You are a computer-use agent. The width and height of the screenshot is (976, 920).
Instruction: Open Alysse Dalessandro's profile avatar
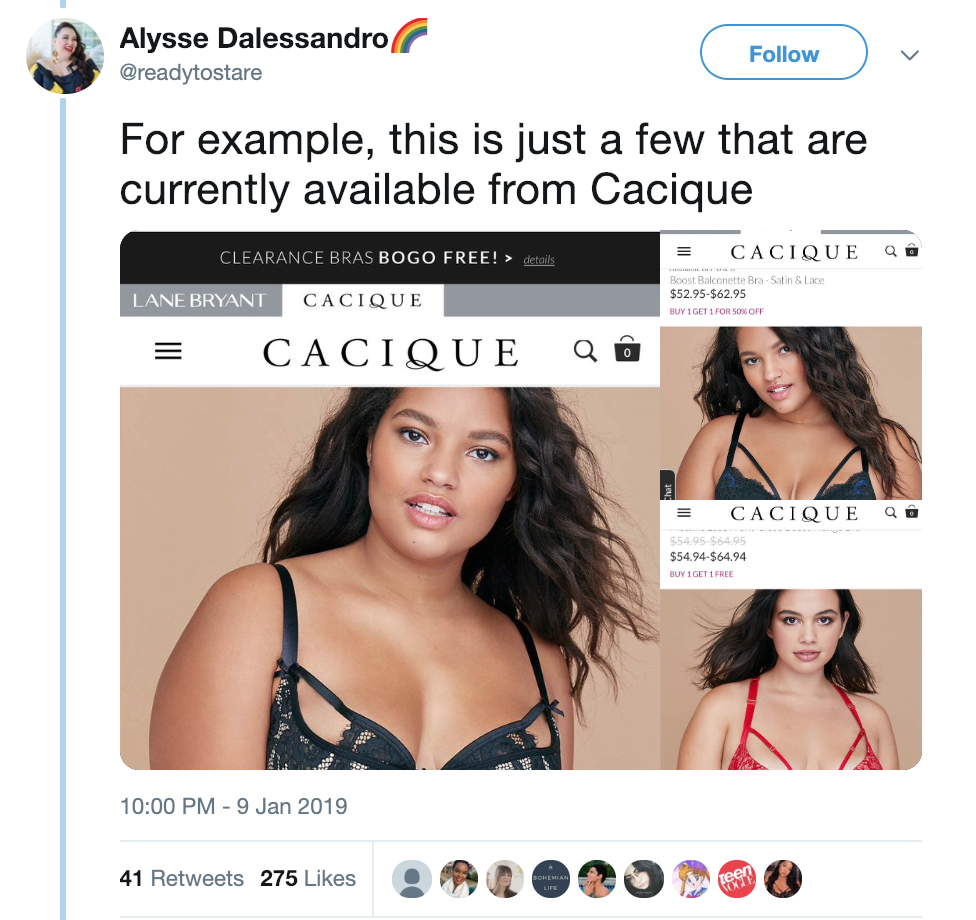[65, 56]
